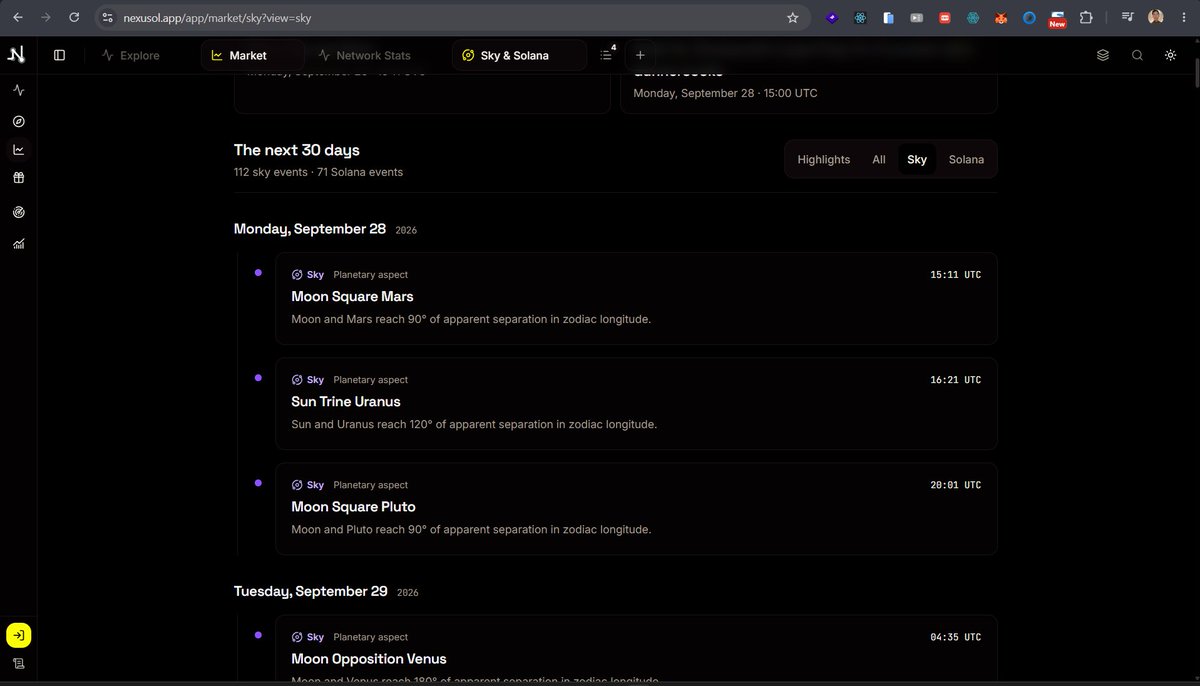
Task: Open the activity pulse sidebar icon
Action: [x=18, y=90]
